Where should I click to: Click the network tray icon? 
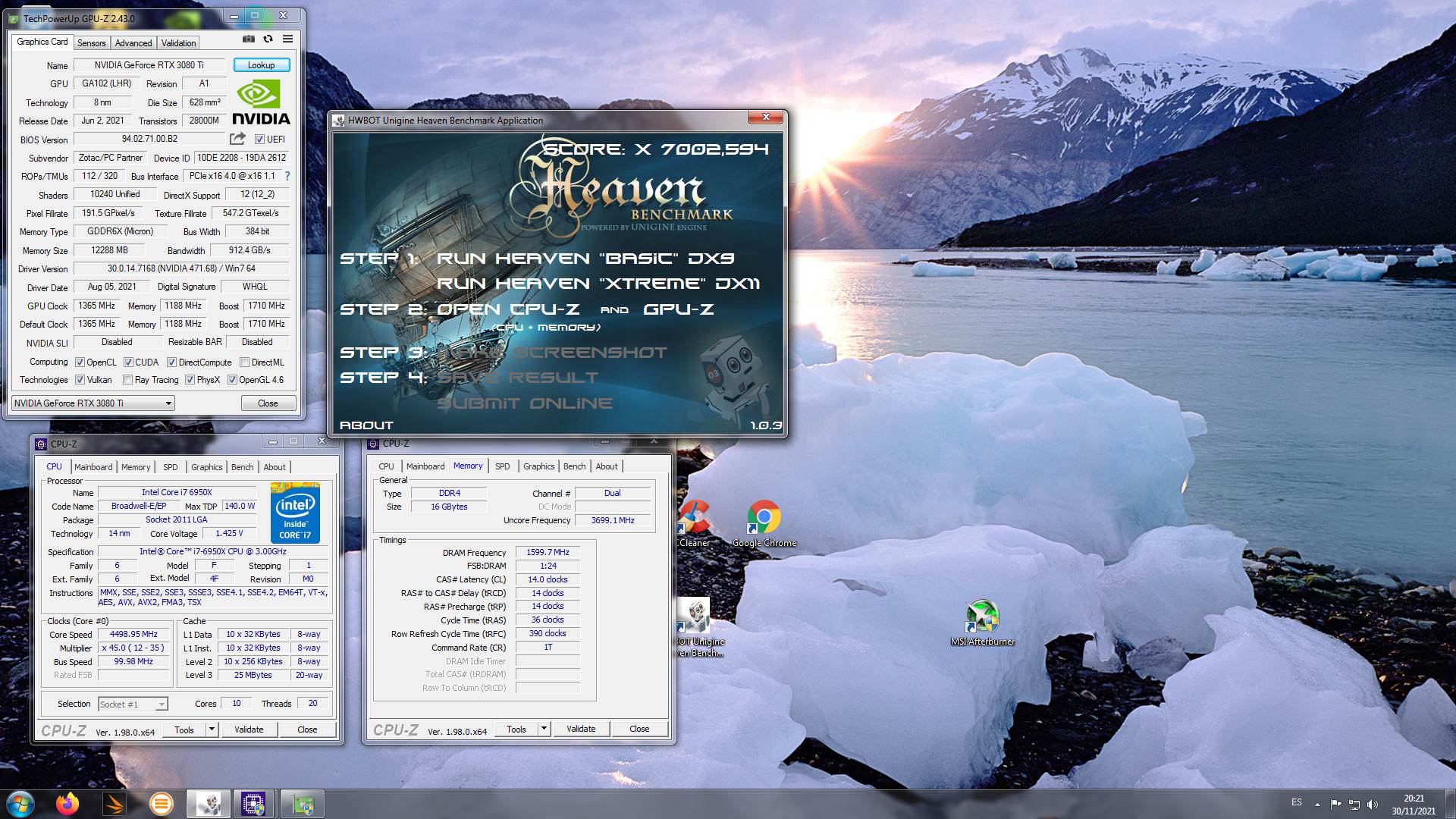pos(1354,804)
